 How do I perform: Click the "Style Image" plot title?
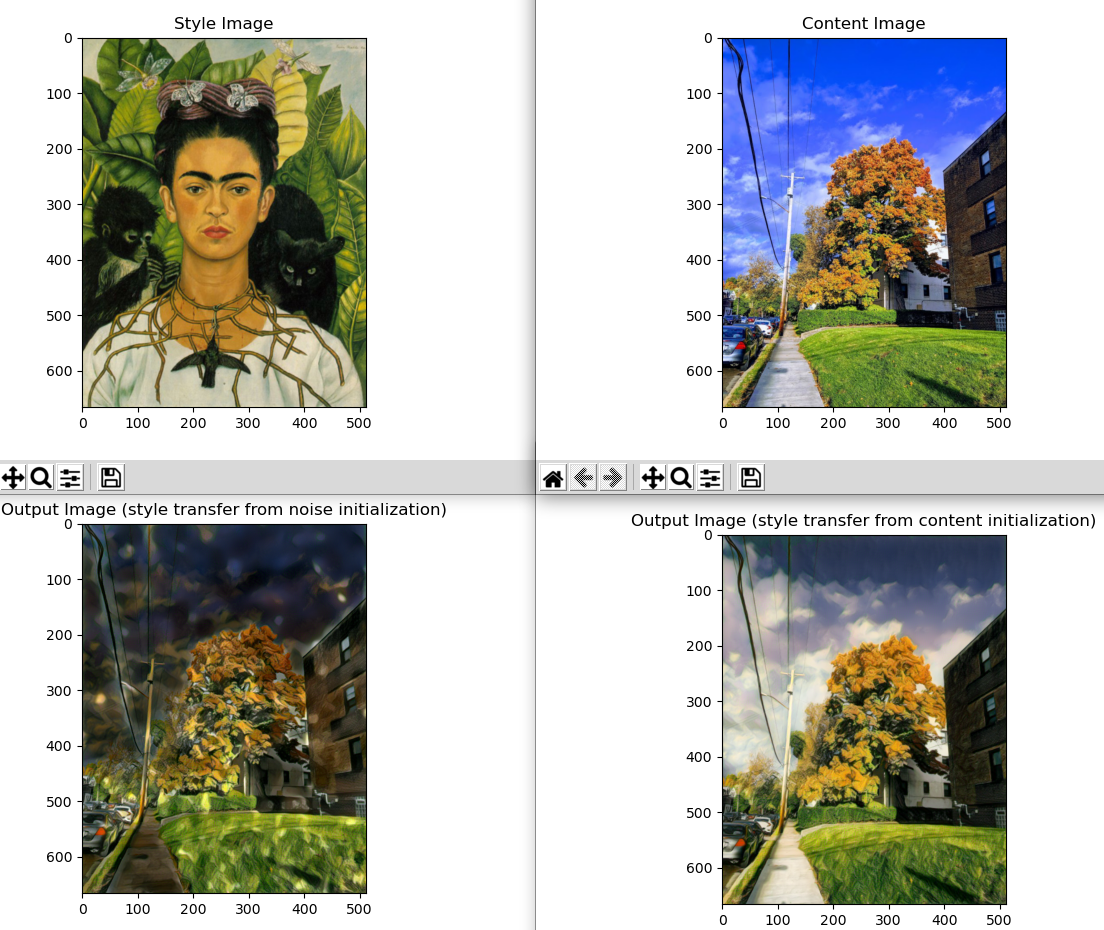pyautogui.click(x=223, y=23)
